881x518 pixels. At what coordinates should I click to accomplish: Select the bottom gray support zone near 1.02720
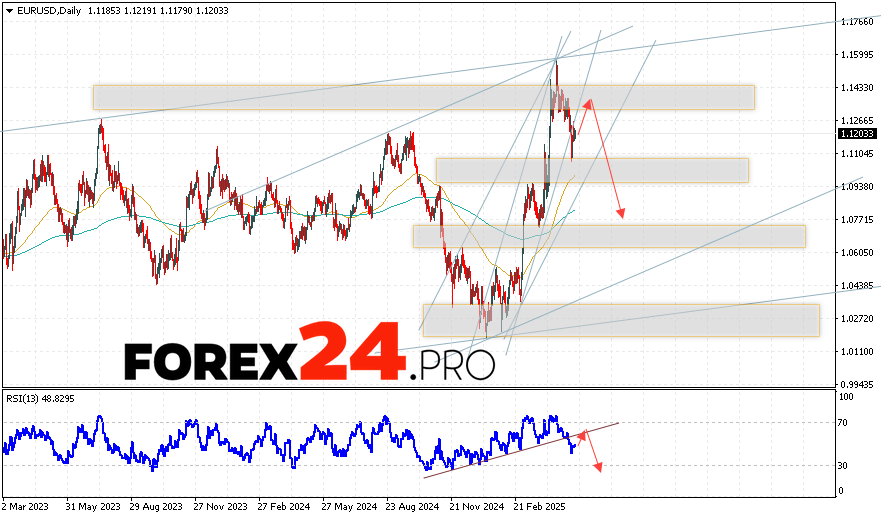tap(620, 320)
